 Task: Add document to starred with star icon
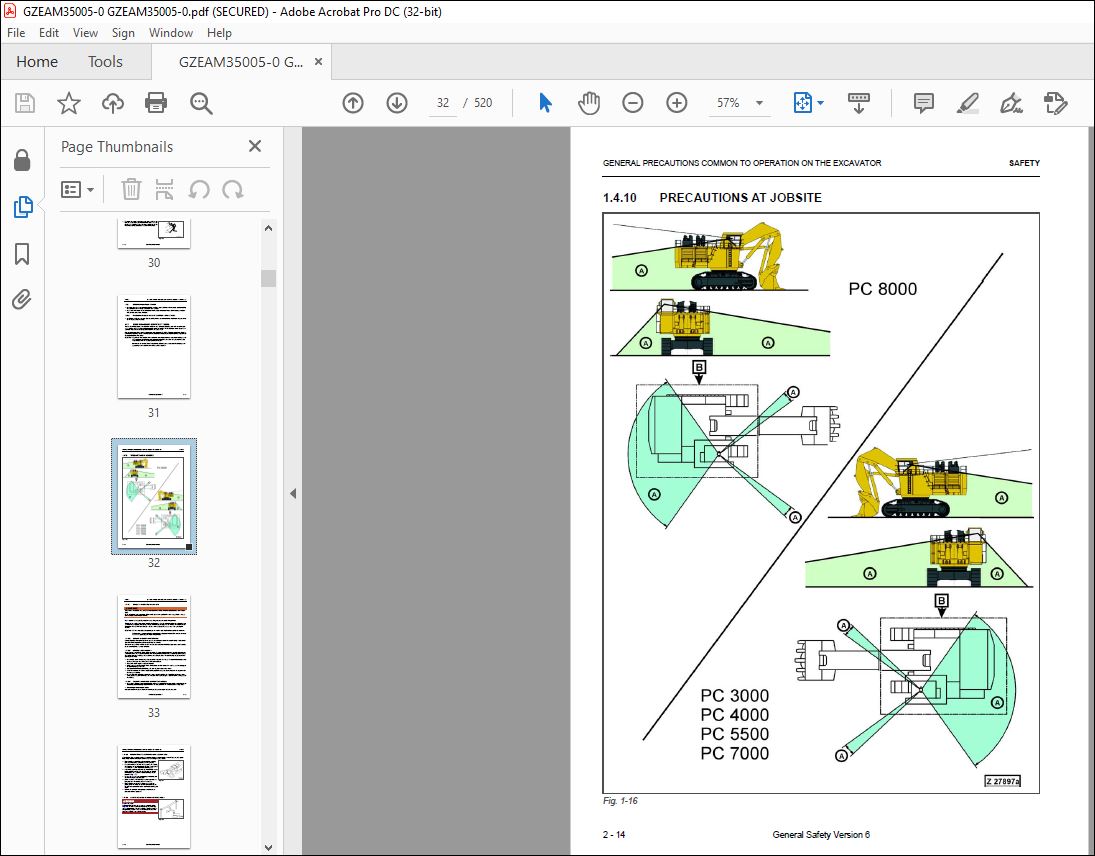(68, 103)
